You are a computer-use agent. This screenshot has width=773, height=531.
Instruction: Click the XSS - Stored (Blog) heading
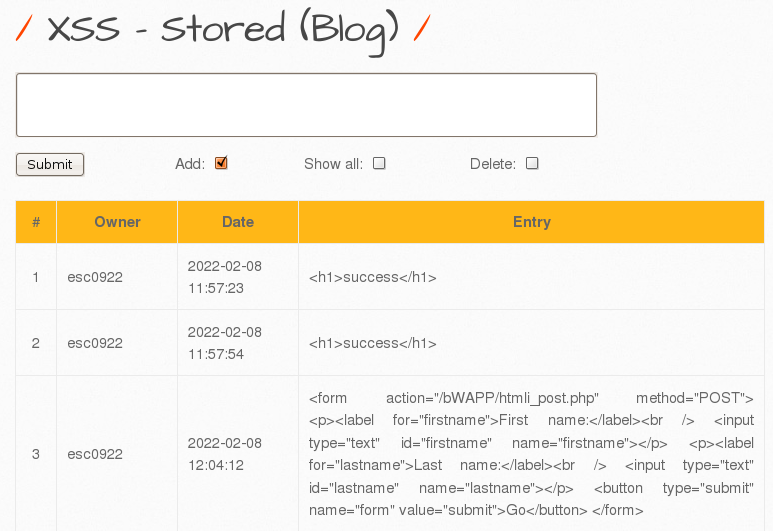click(223, 31)
